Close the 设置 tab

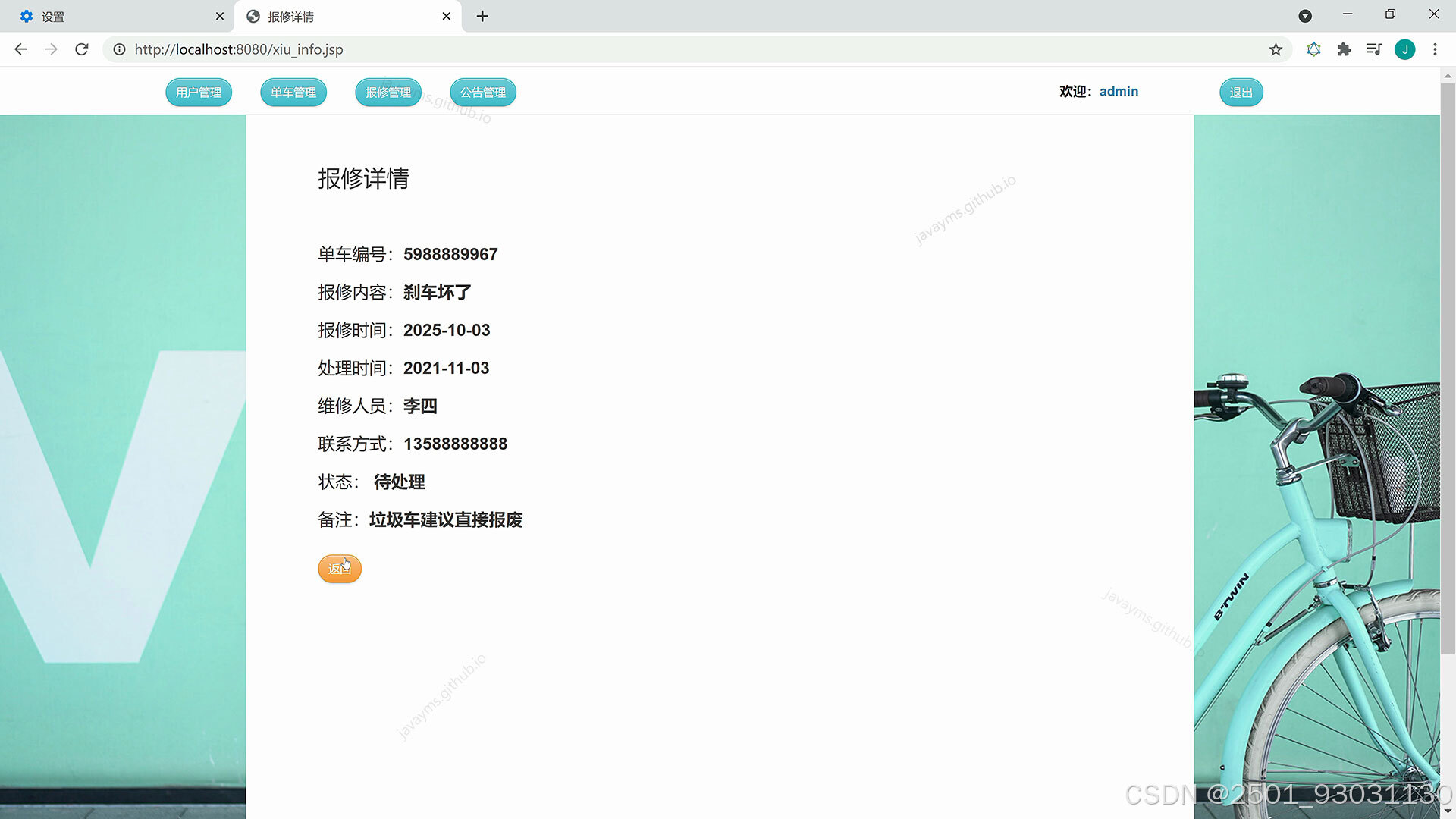click(x=220, y=16)
